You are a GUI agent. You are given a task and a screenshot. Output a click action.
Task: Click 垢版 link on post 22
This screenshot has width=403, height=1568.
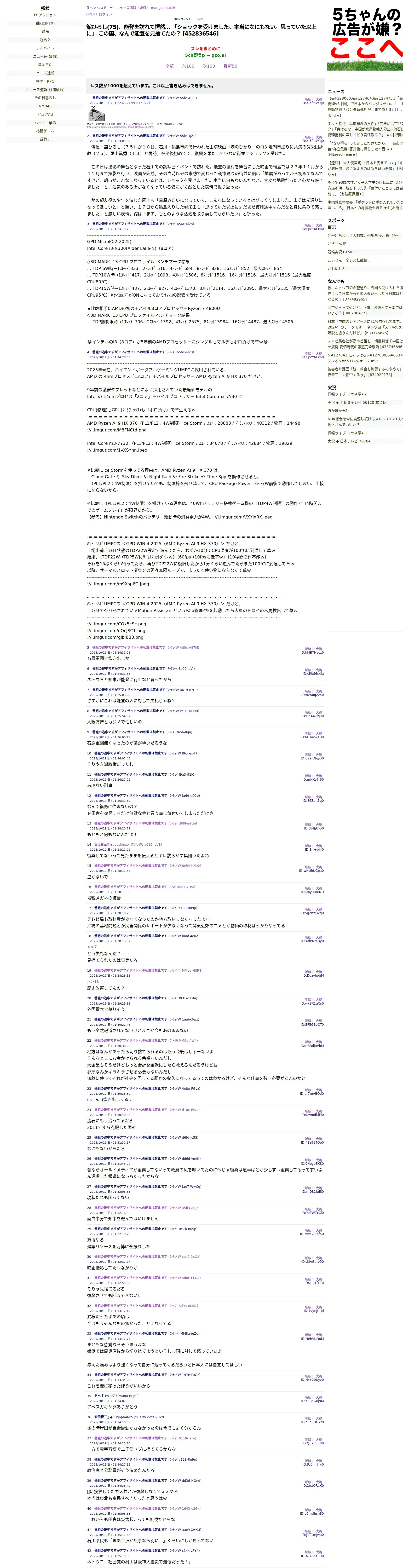(308, 1042)
